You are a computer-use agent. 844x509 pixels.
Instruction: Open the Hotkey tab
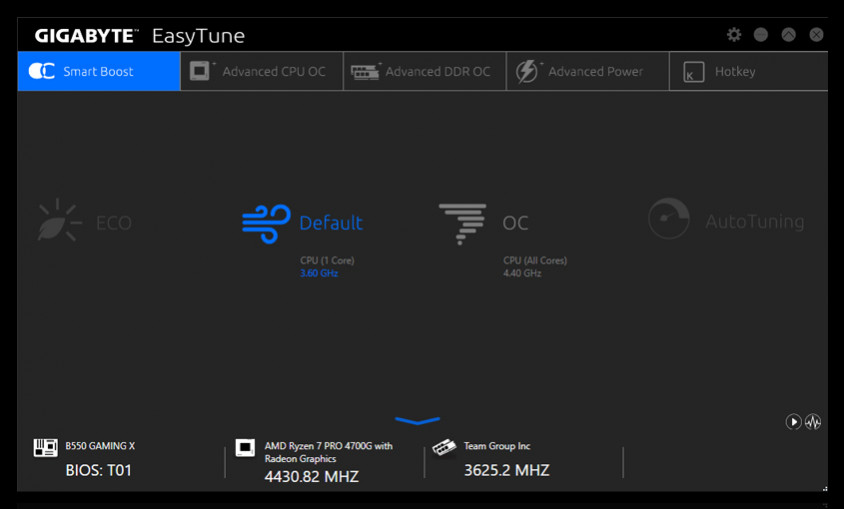749,71
